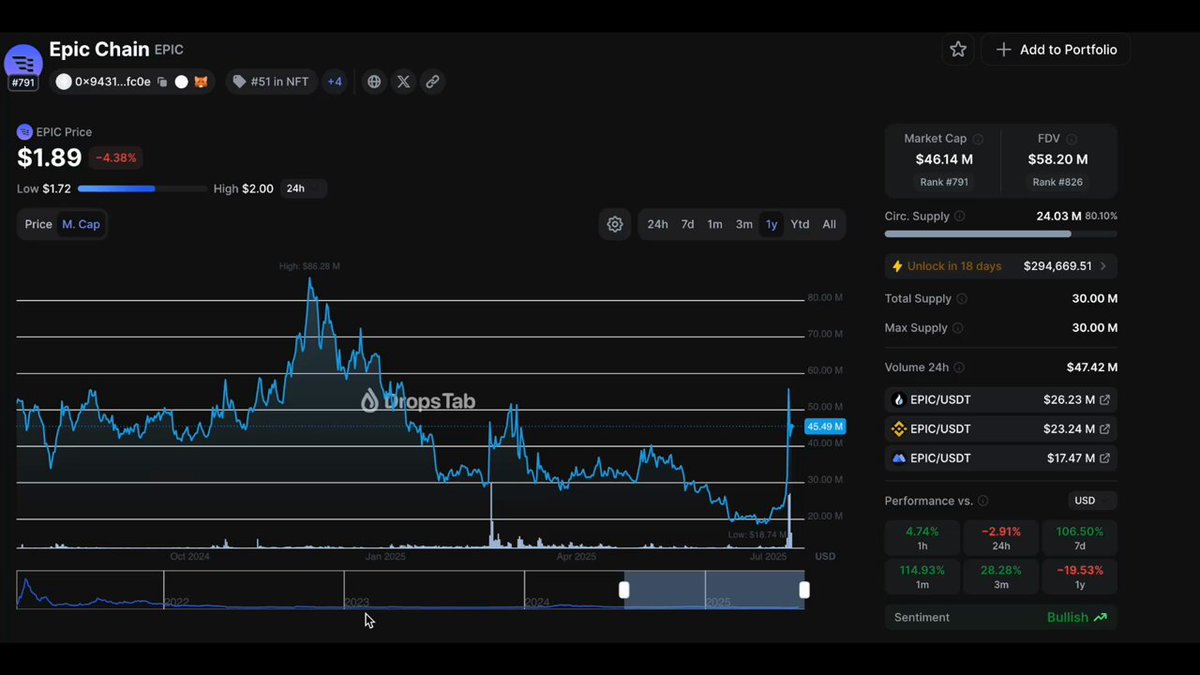Click the Binance logo beside EPIC/USDT
1200x675 pixels.
point(898,429)
